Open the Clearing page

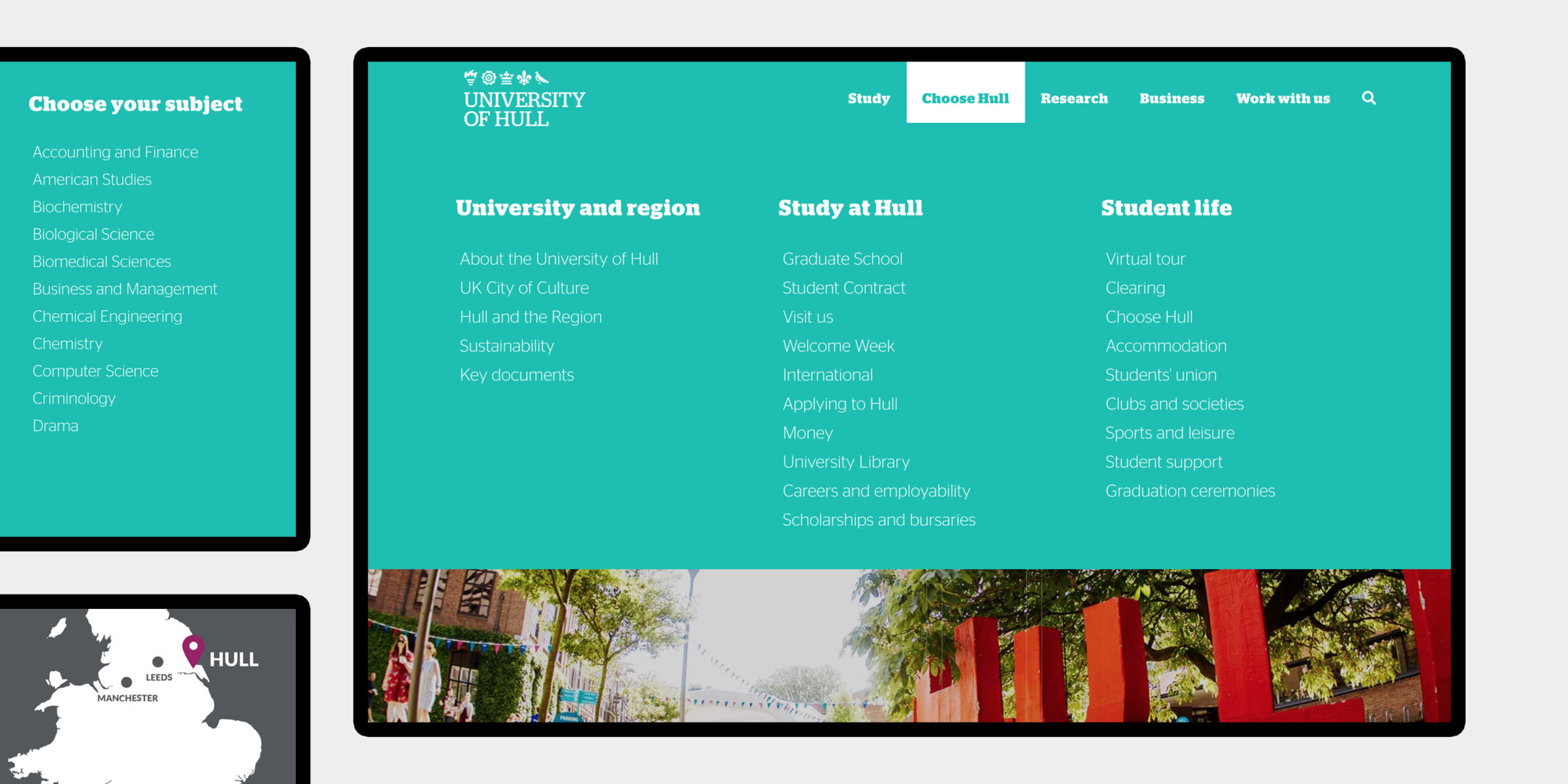1135,288
